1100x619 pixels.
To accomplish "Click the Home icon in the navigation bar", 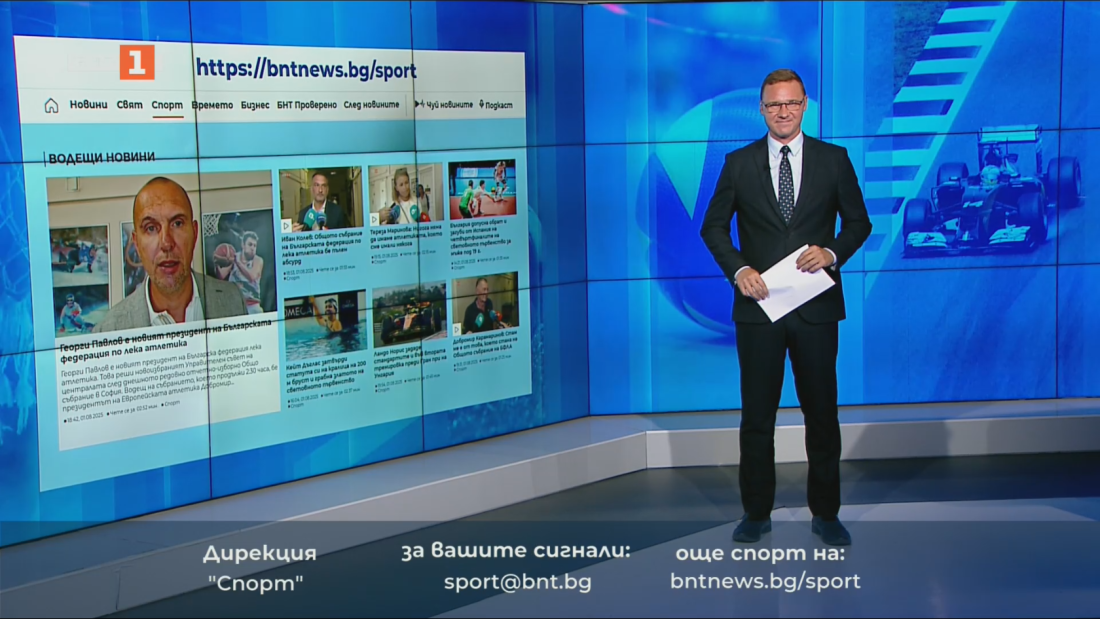I will (x=51, y=105).
